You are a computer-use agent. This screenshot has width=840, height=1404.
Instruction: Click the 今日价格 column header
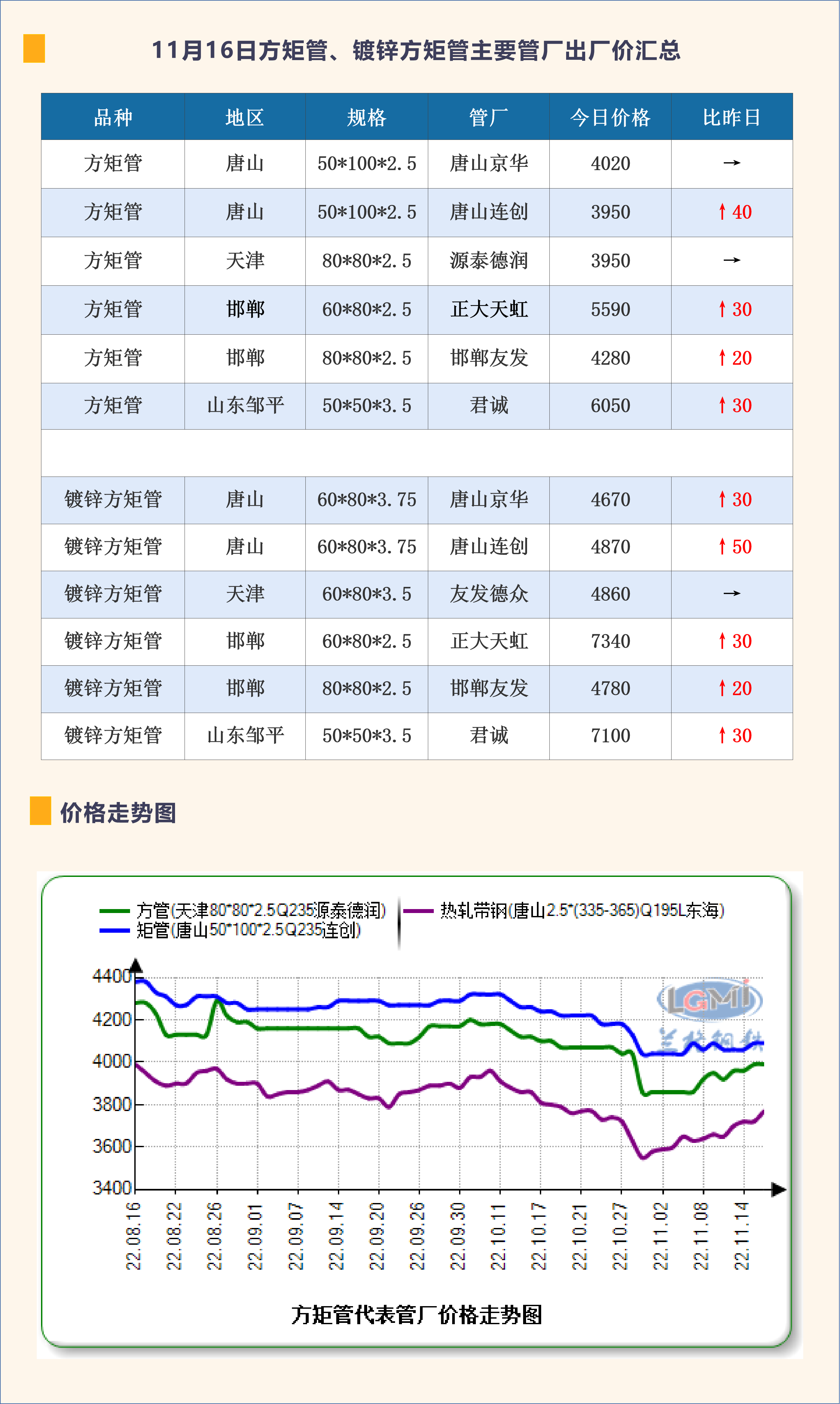click(x=610, y=117)
